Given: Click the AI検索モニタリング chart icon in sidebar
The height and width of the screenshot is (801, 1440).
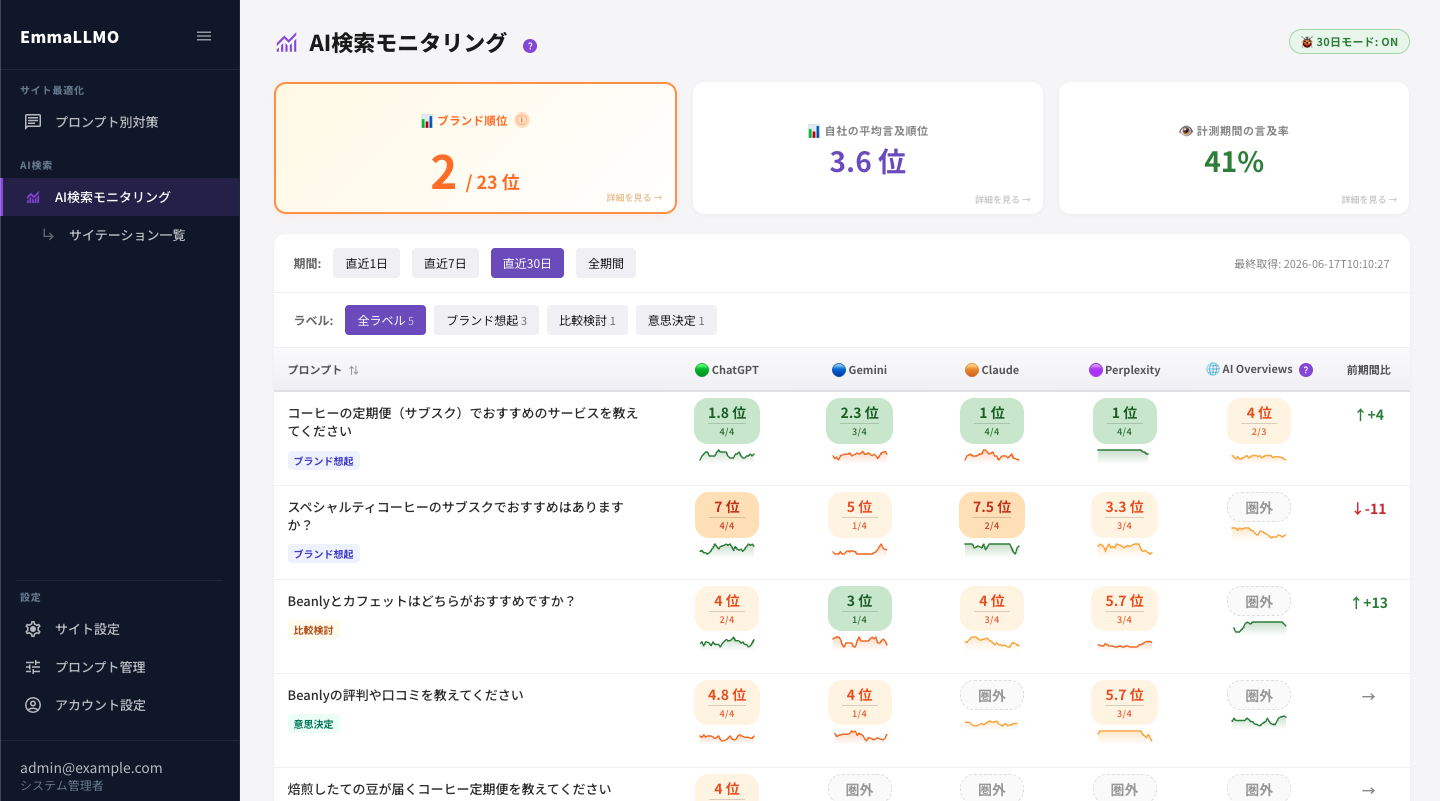Looking at the screenshot, I should (33, 197).
